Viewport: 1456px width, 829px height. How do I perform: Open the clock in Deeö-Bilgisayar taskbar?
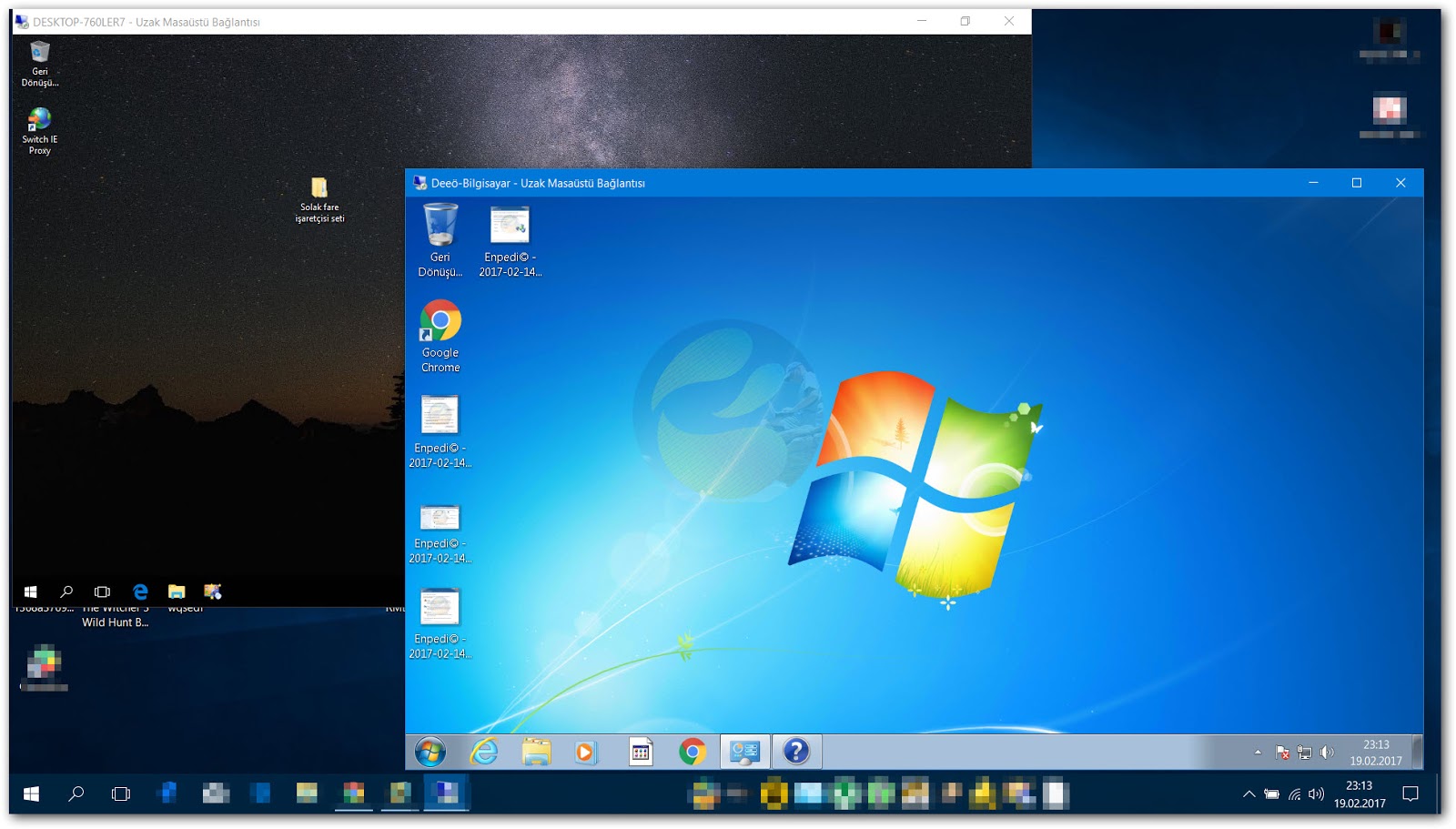click(x=1376, y=753)
